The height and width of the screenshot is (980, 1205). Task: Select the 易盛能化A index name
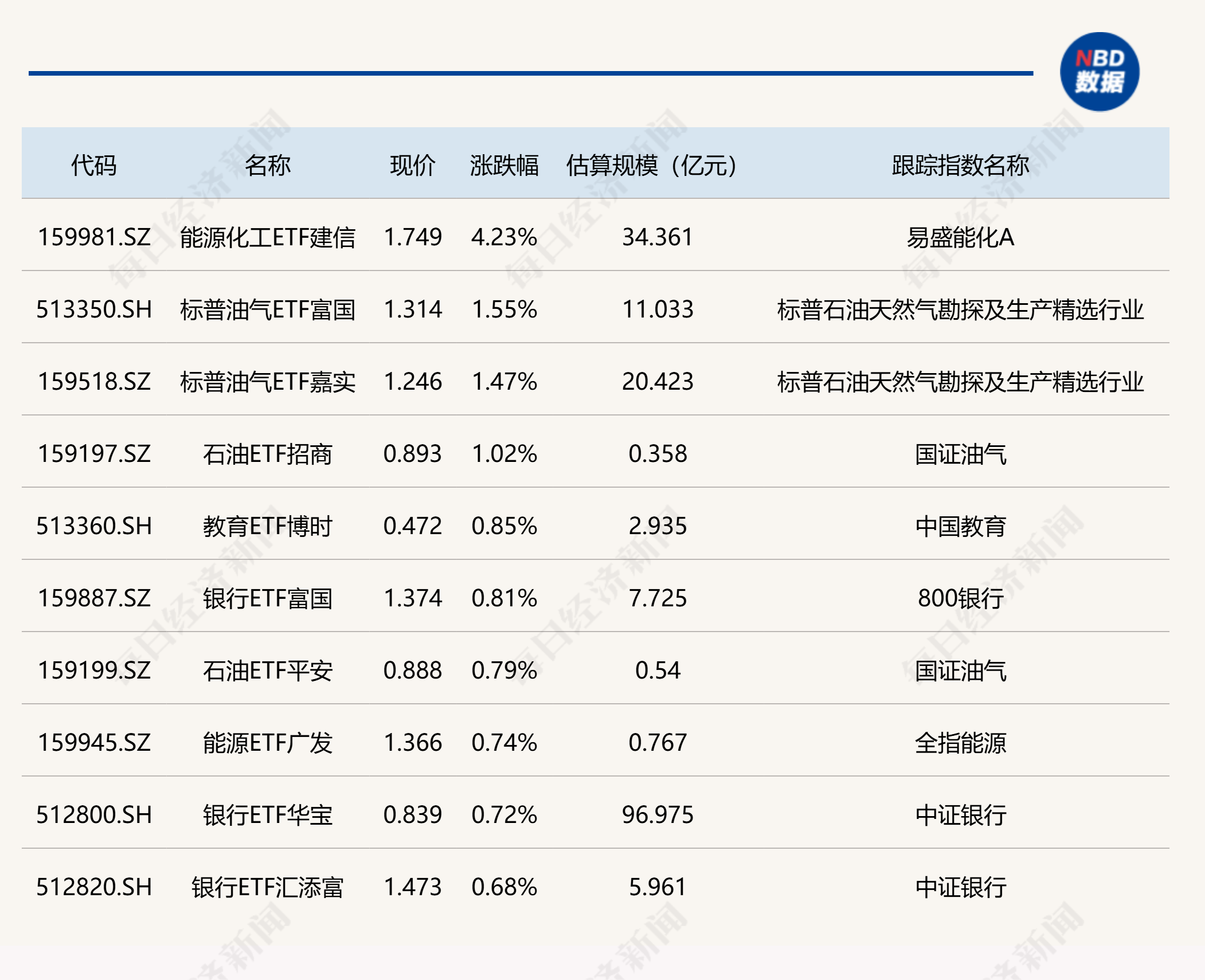(960, 237)
